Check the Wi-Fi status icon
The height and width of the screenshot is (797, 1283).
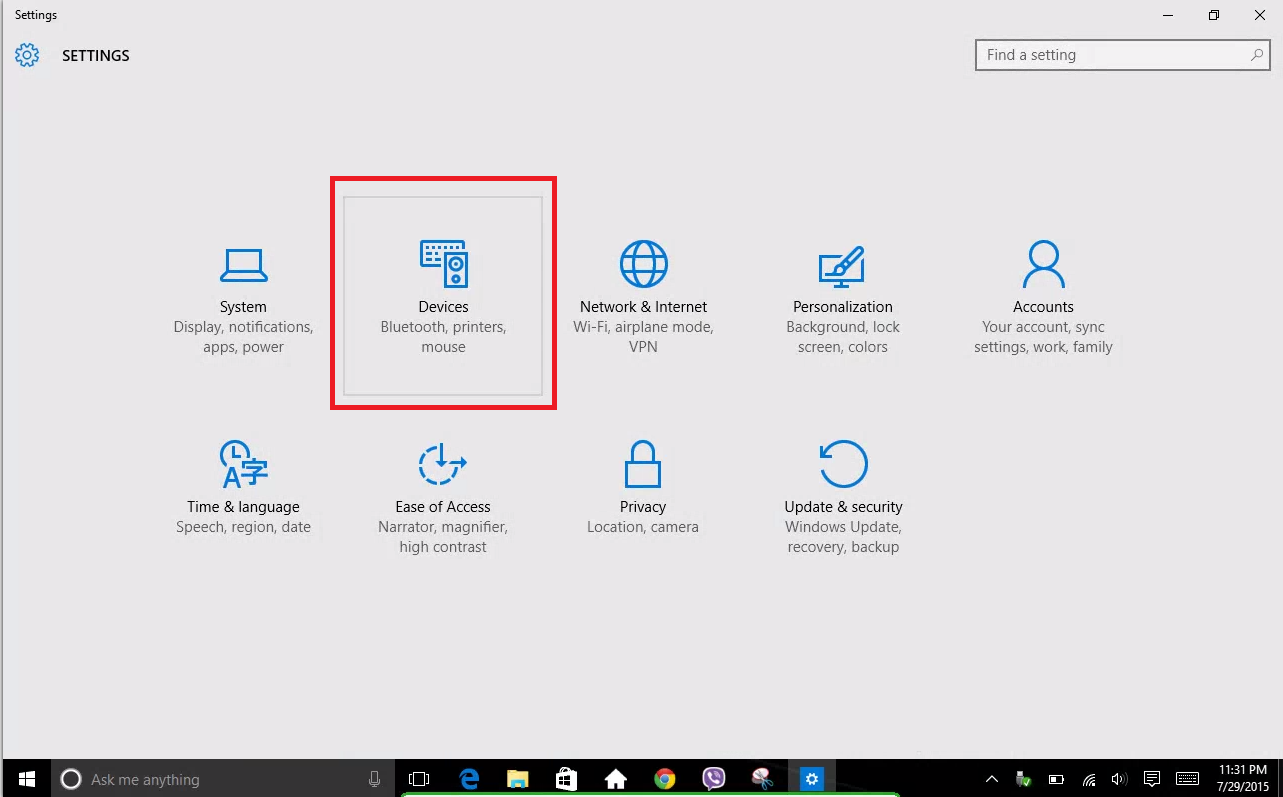1087,778
